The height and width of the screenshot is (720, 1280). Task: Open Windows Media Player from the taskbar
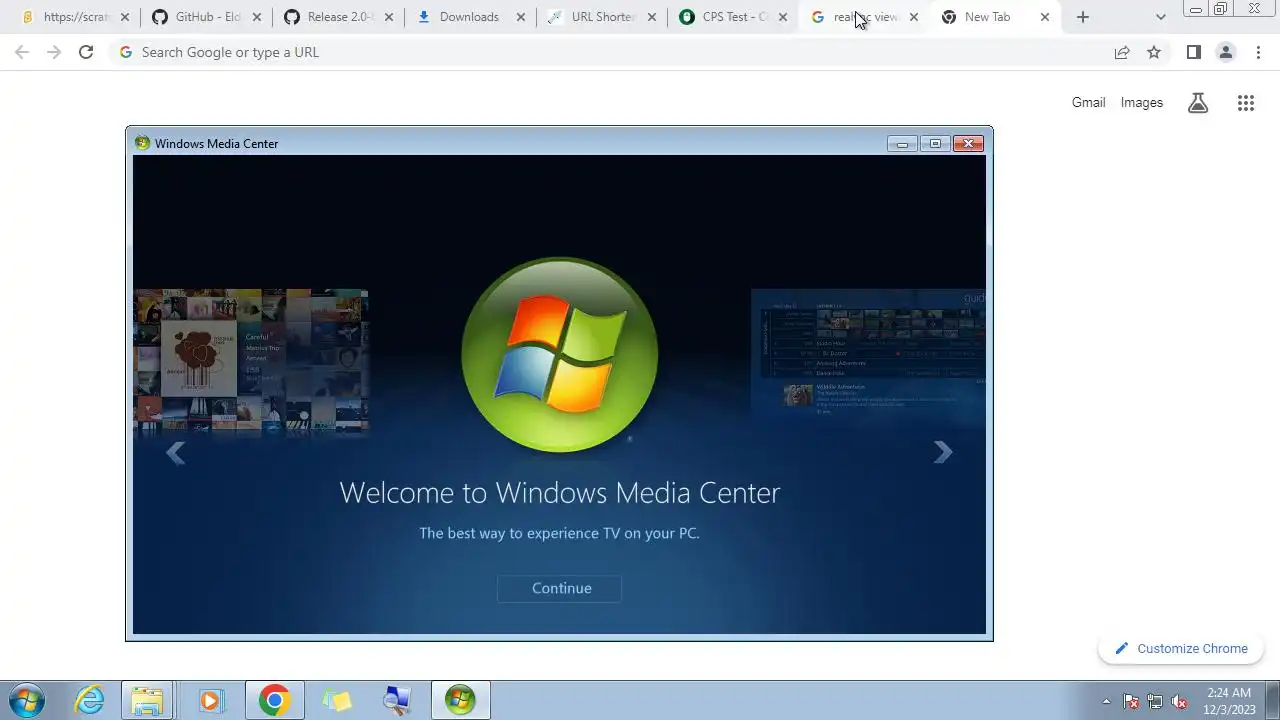(x=210, y=700)
